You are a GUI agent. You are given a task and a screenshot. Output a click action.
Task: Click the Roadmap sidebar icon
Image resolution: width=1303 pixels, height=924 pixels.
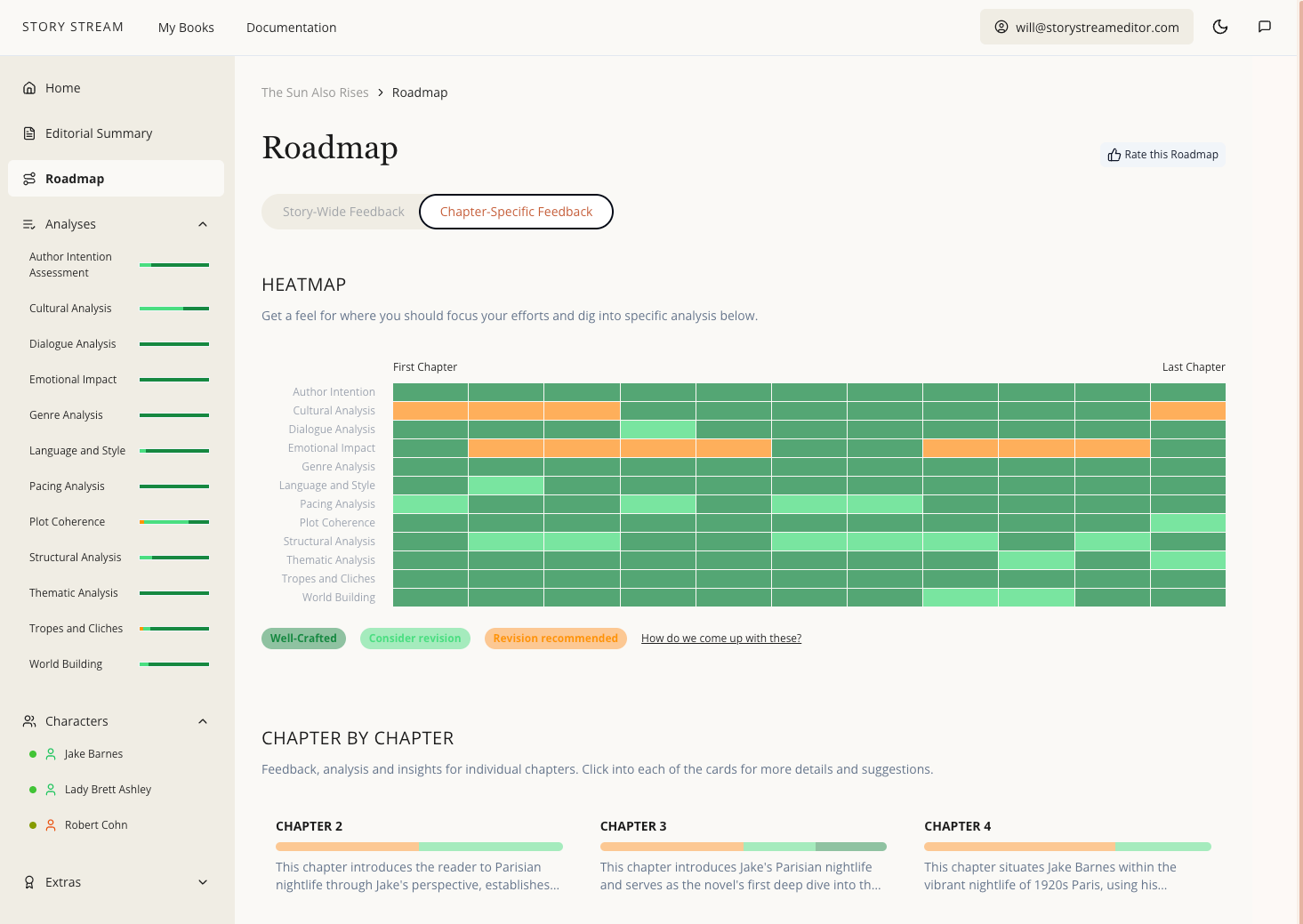click(29, 179)
